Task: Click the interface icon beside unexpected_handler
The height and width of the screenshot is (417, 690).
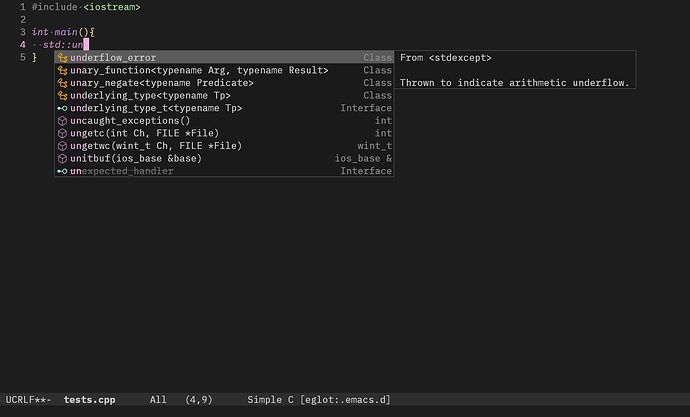Action: coord(62,171)
